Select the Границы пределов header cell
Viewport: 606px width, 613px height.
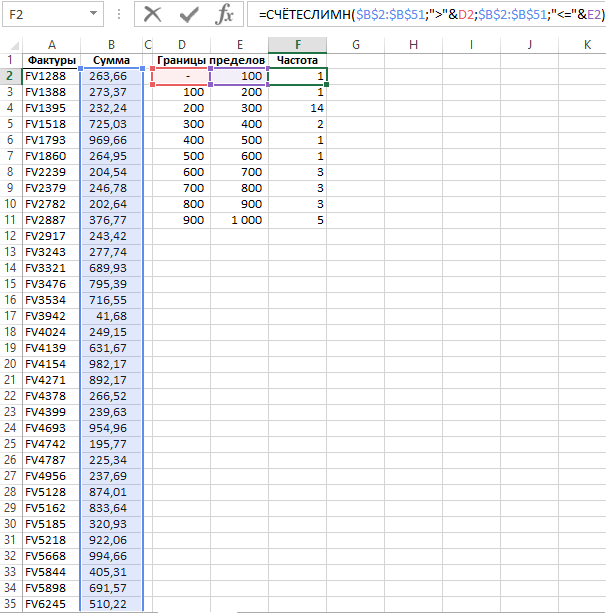[210, 60]
